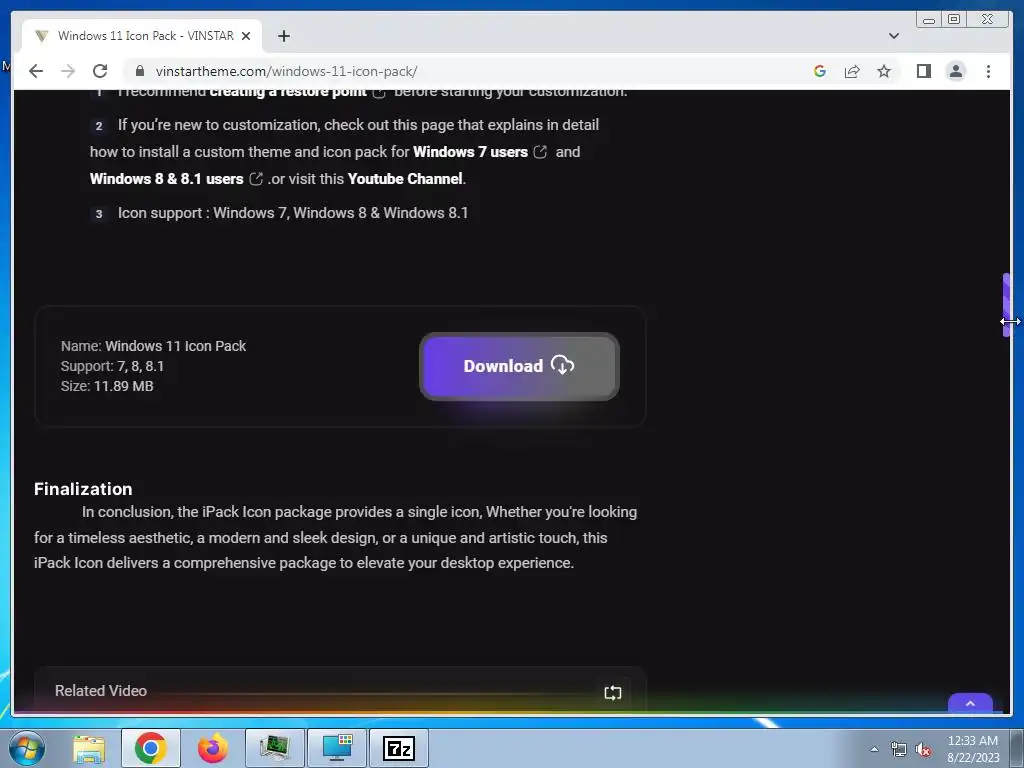The width and height of the screenshot is (1024, 768).
Task: Open the Google icon in address bar
Action: [820, 71]
